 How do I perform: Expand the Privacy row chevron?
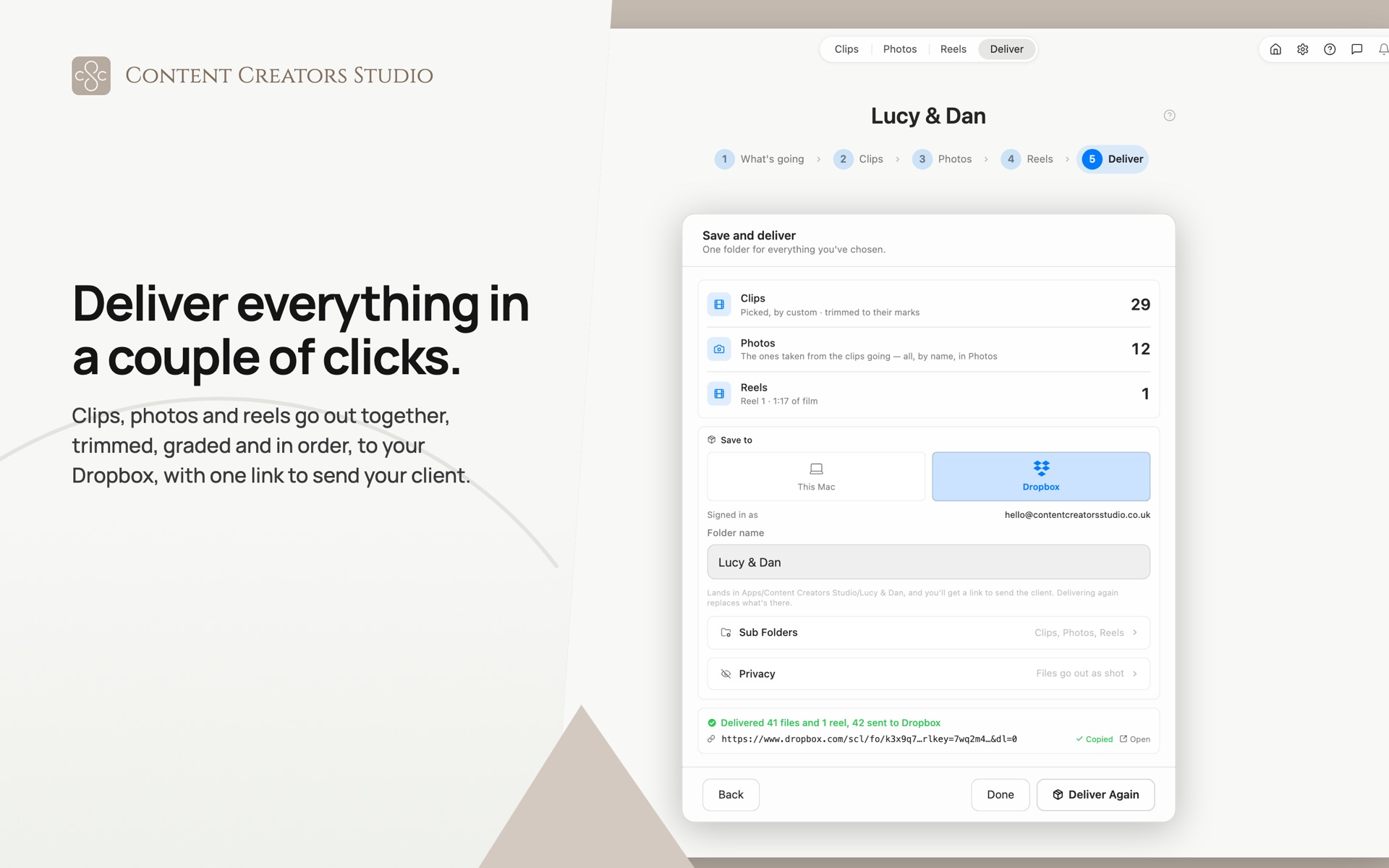point(1135,673)
